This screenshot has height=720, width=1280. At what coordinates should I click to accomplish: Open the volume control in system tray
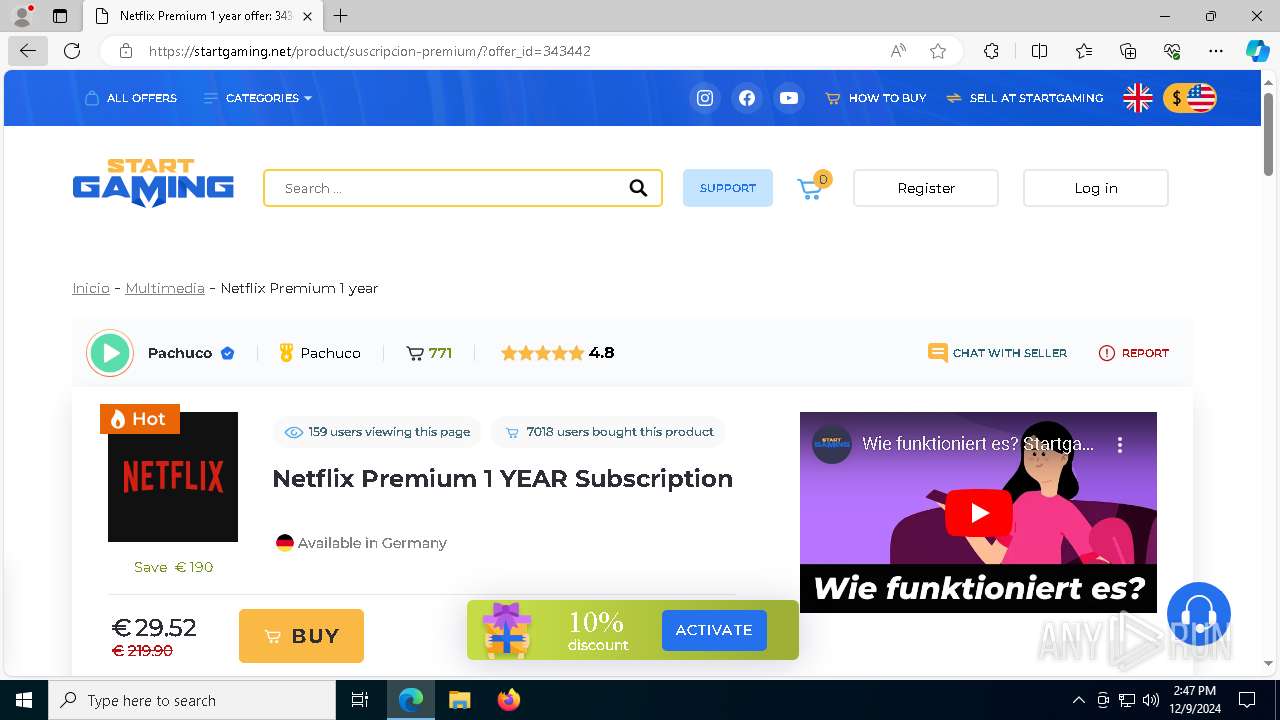(x=1151, y=700)
